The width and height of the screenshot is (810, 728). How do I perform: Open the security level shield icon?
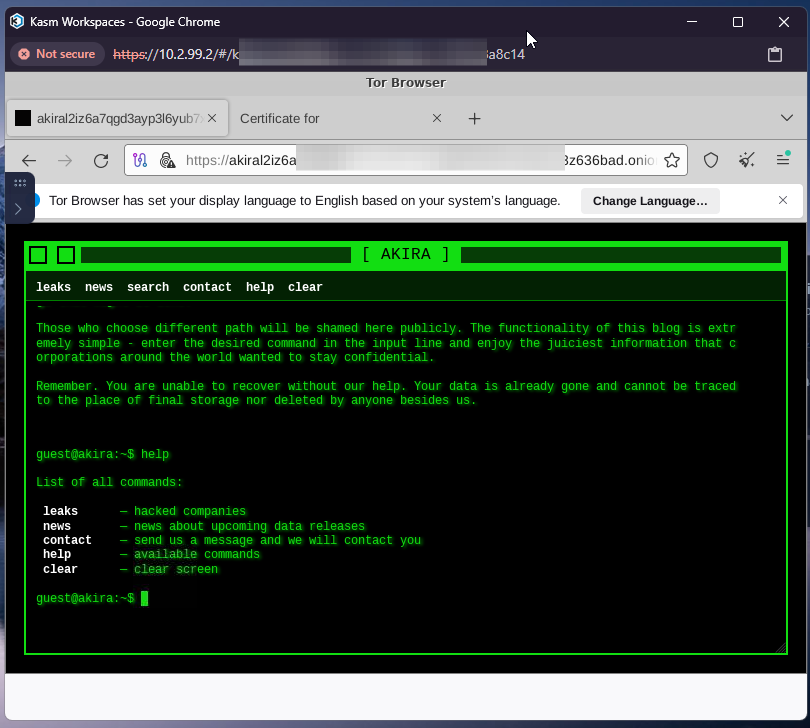tap(711, 160)
